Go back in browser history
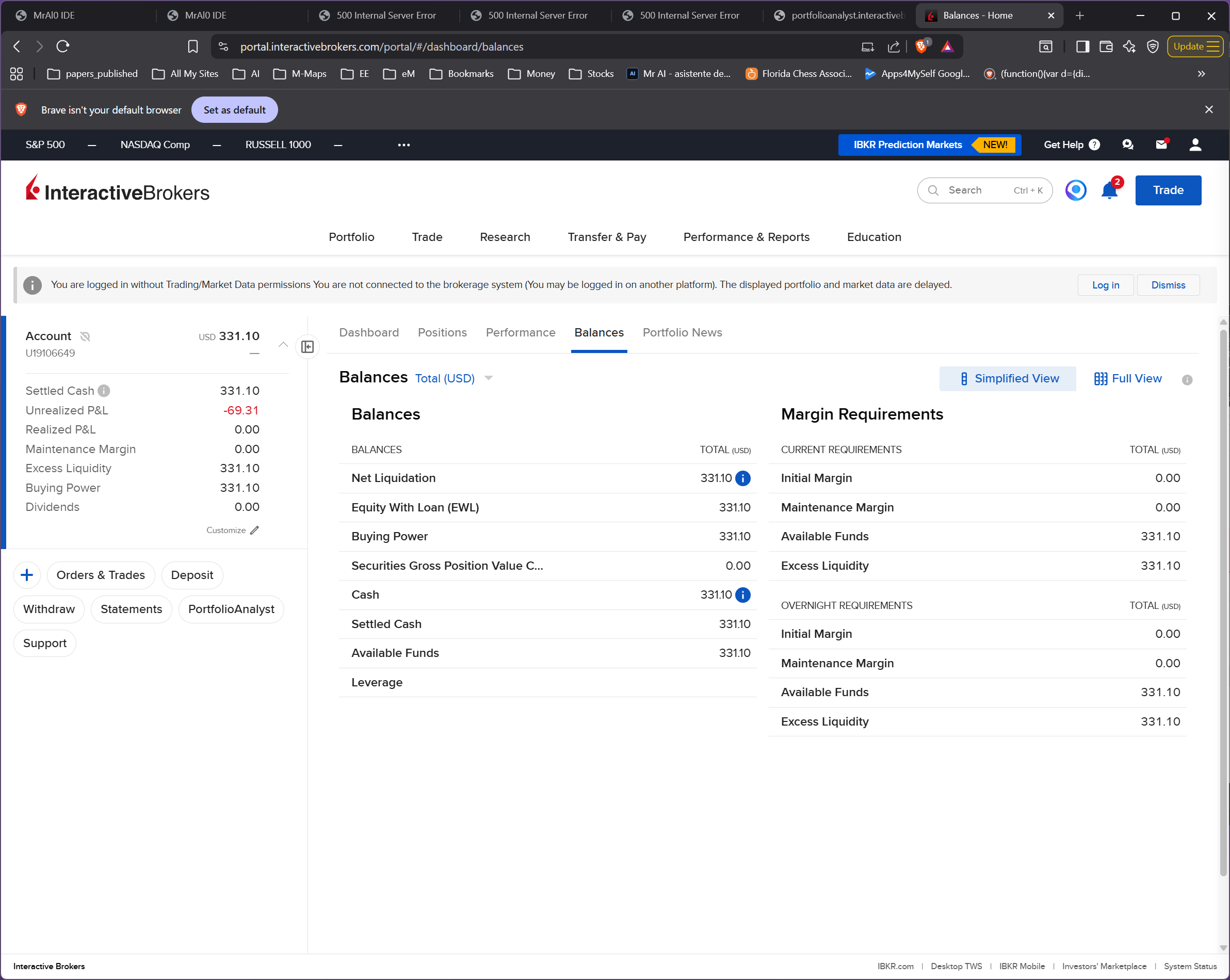 17,47
